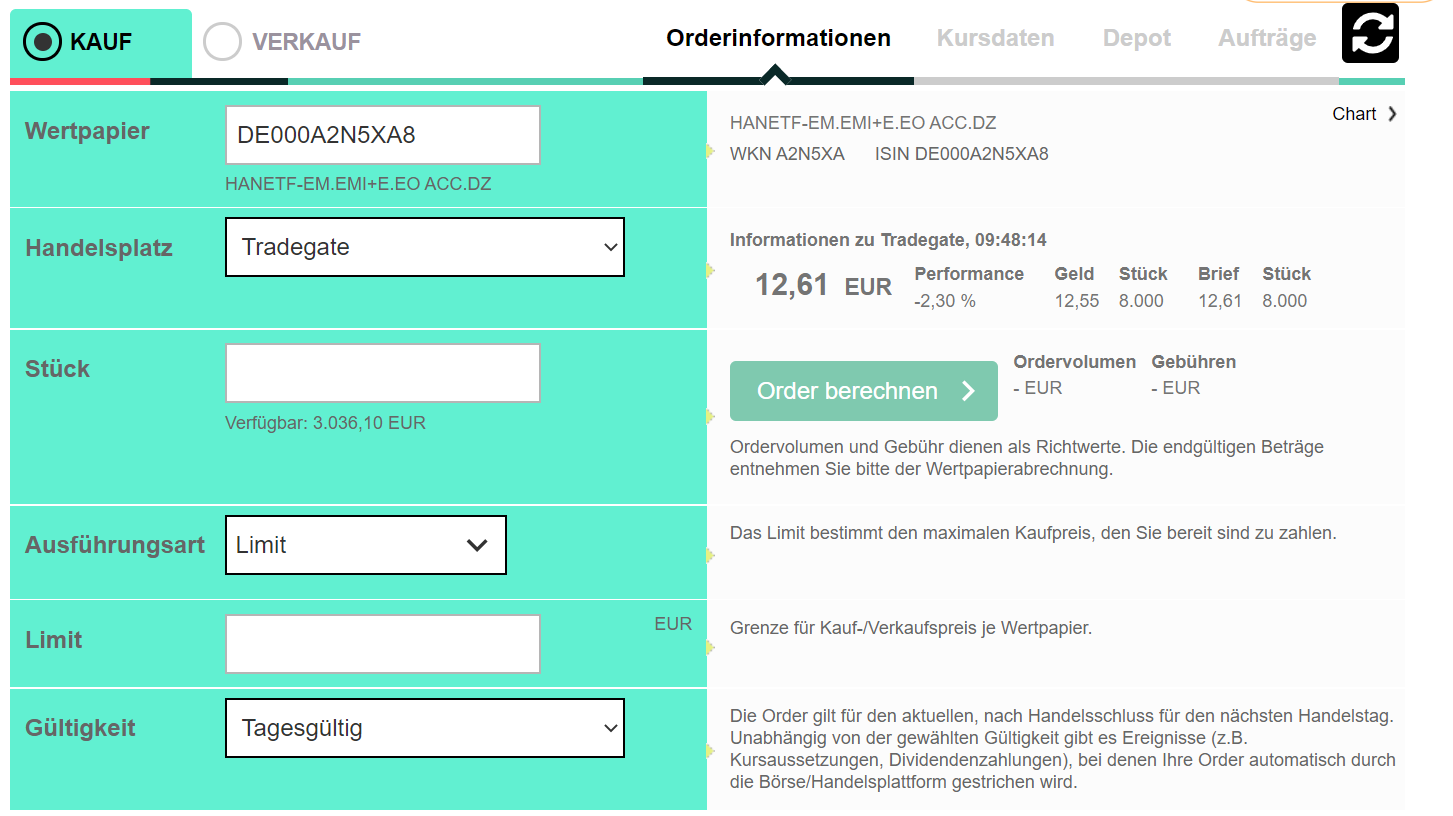This screenshot has width=1453, height=816.
Task: Show the Aufträge tab
Action: tap(1267, 38)
